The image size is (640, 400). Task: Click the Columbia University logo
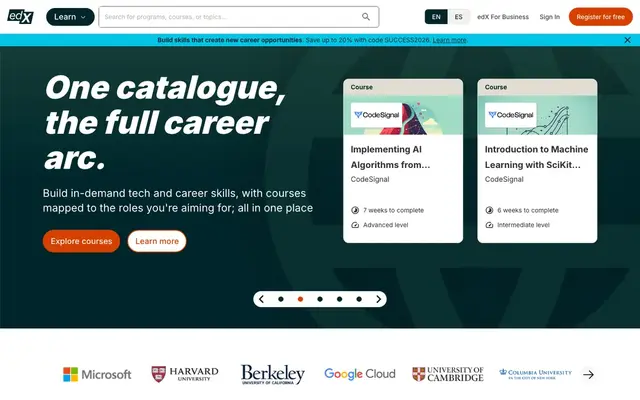pyautogui.click(x=536, y=374)
